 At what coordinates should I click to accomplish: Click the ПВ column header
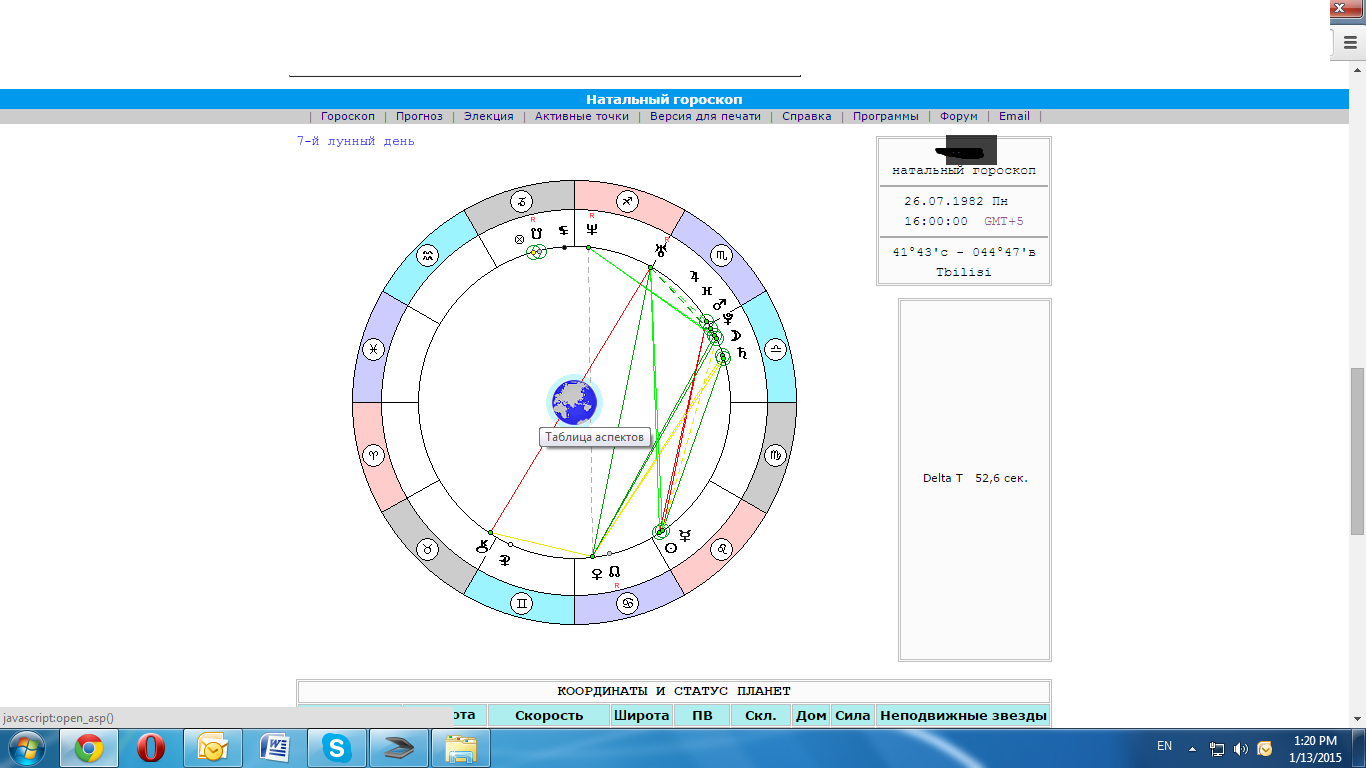(702, 715)
